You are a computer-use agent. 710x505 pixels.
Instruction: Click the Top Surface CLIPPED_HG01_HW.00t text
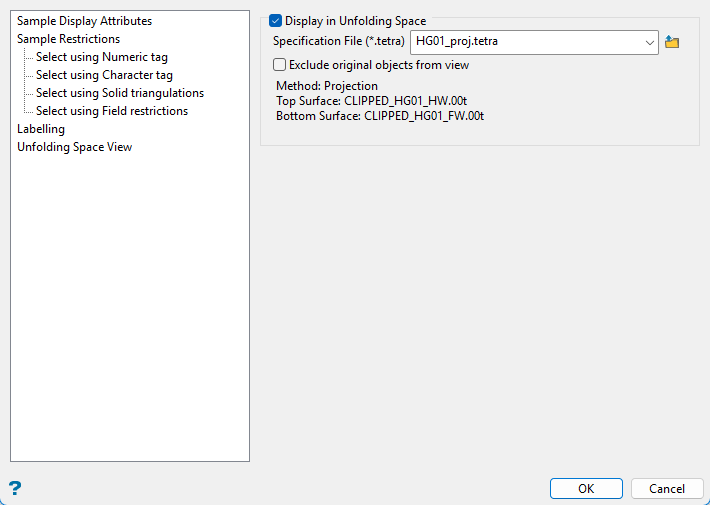[371, 101]
